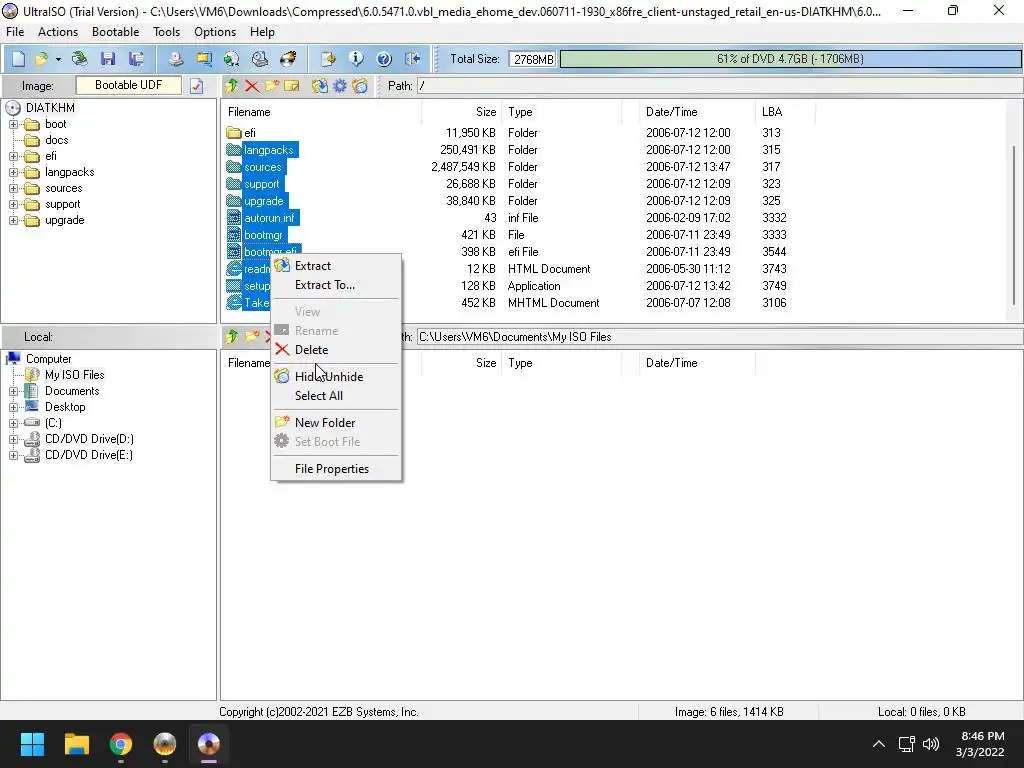
Task: Click the 61% of DVD capacity bar
Action: [791, 59]
